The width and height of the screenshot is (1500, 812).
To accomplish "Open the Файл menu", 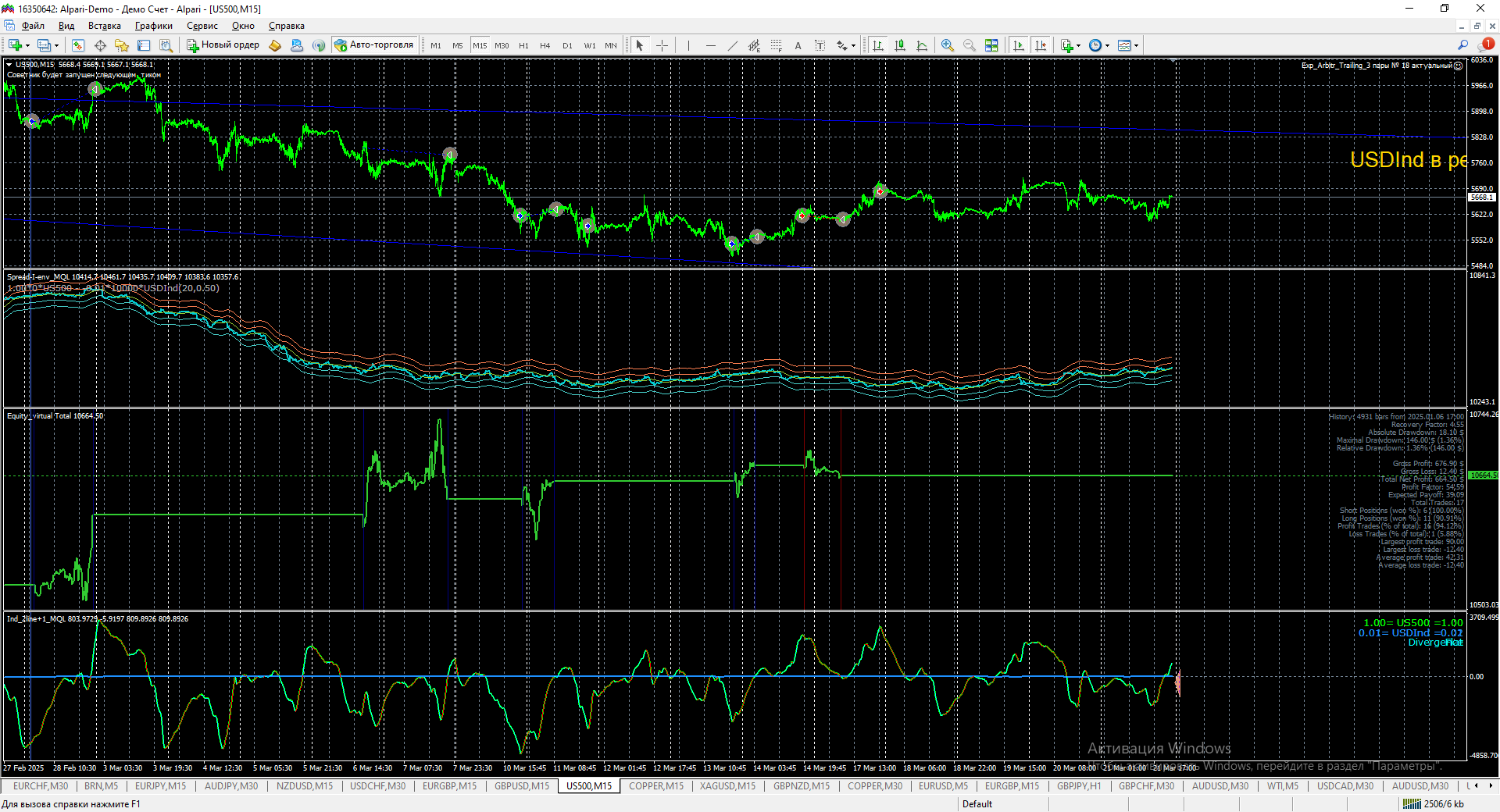I will pos(33,26).
